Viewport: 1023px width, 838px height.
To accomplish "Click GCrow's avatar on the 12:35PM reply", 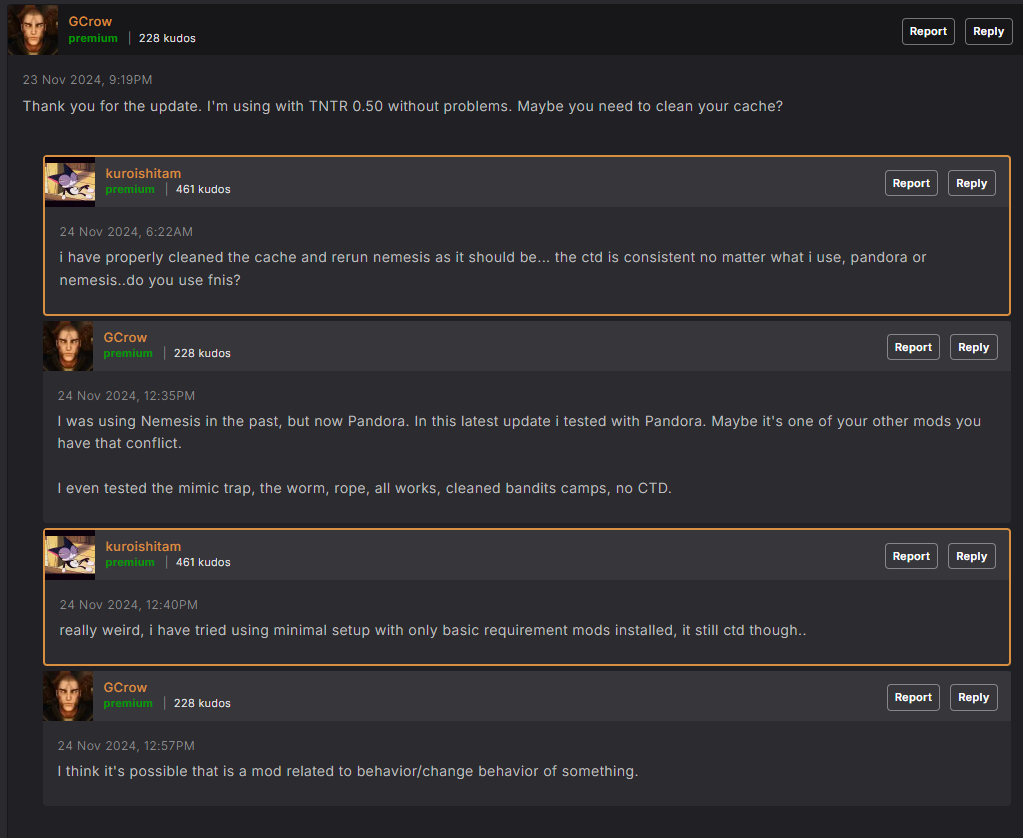I will pyautogui.click(x=68, y=346).
